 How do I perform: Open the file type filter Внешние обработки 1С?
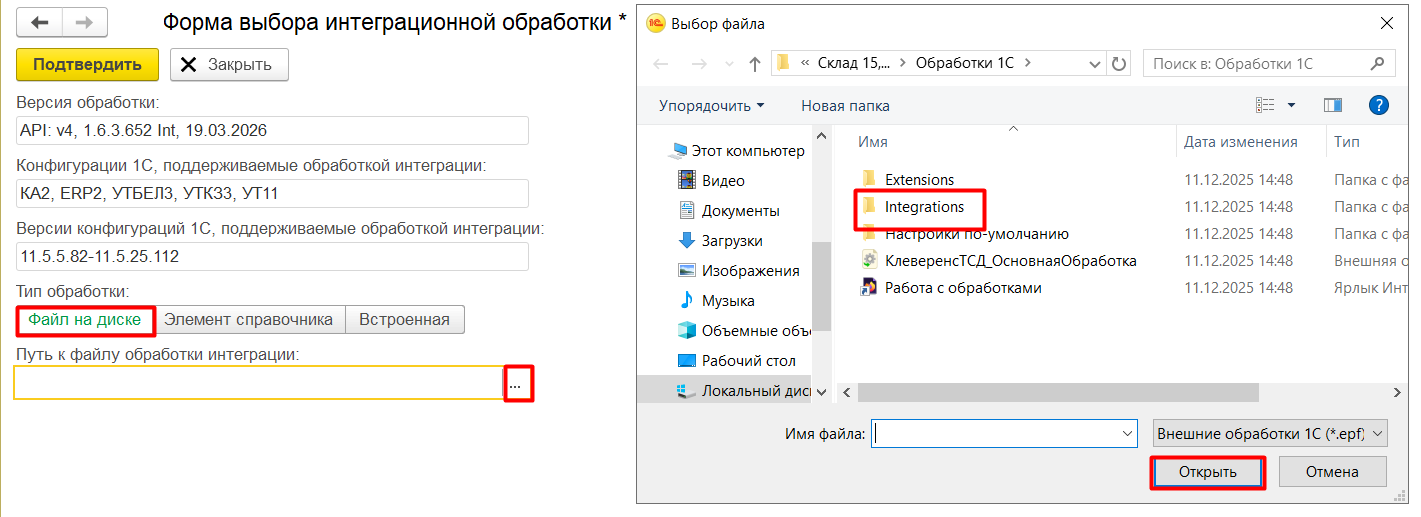pyautogui.click(x=1270, y=434)
